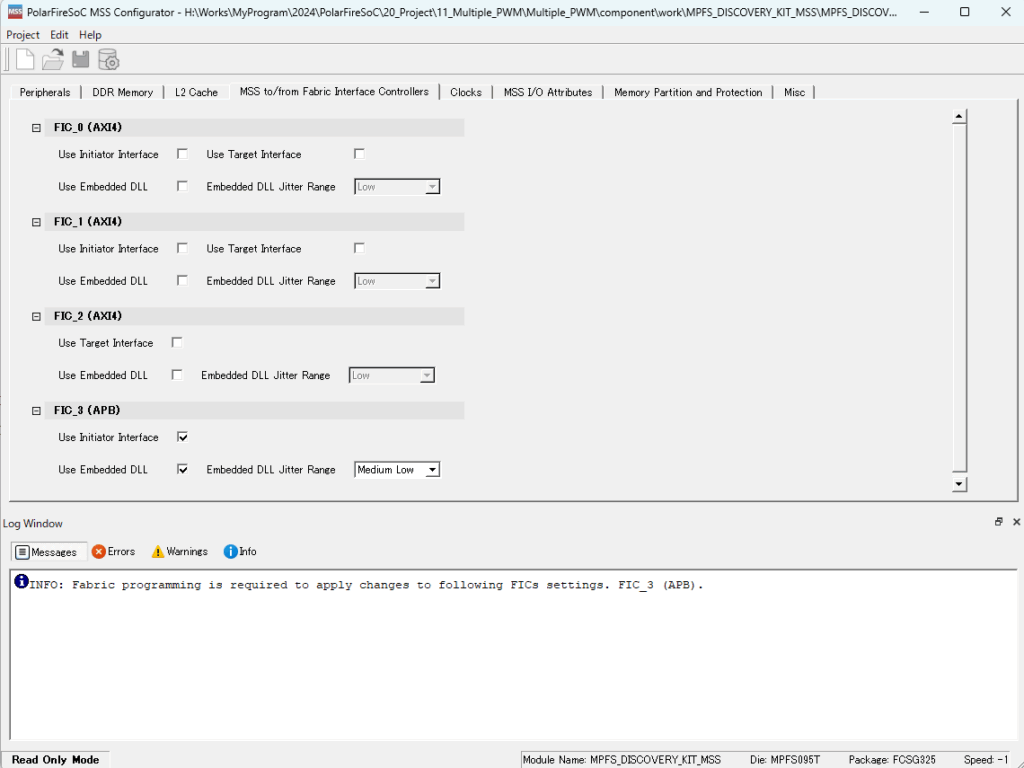Show Info entries in the Log Window
The image size is (1024, 768).
tap(240, 552)
